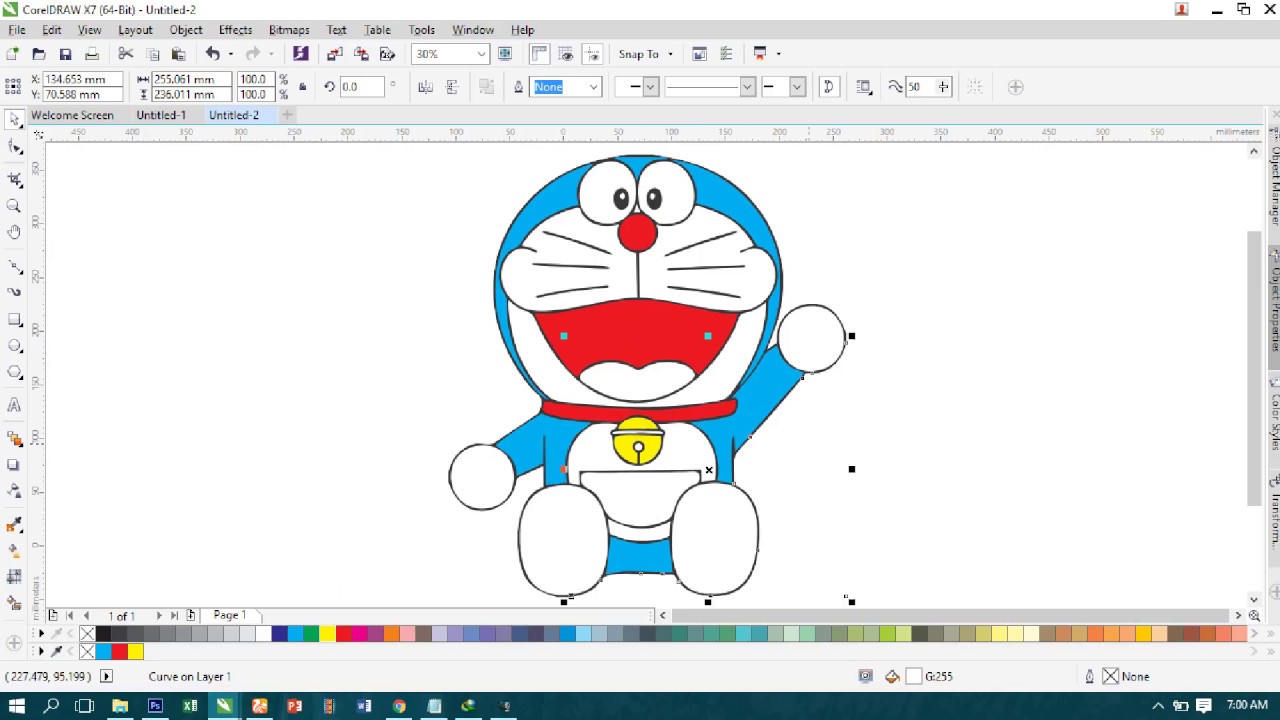Paste from clipboard icon
Viewport: 1280px width, 720px height.
click(179, 54)
